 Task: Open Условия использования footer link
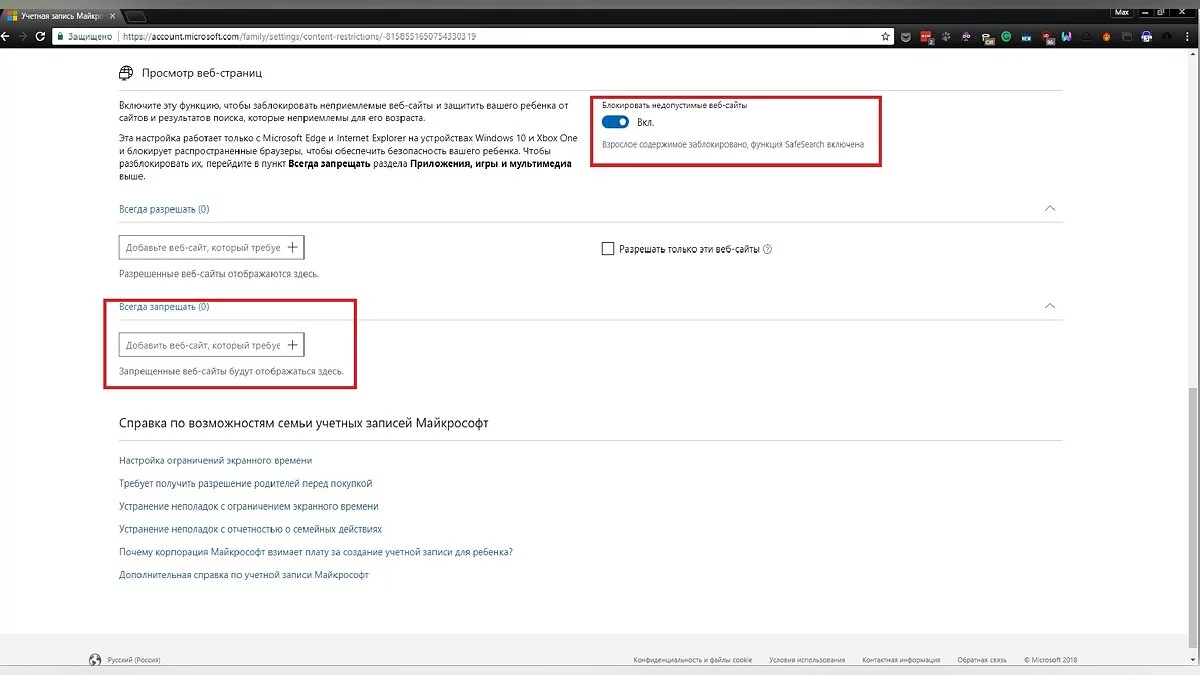coord(807,660)
